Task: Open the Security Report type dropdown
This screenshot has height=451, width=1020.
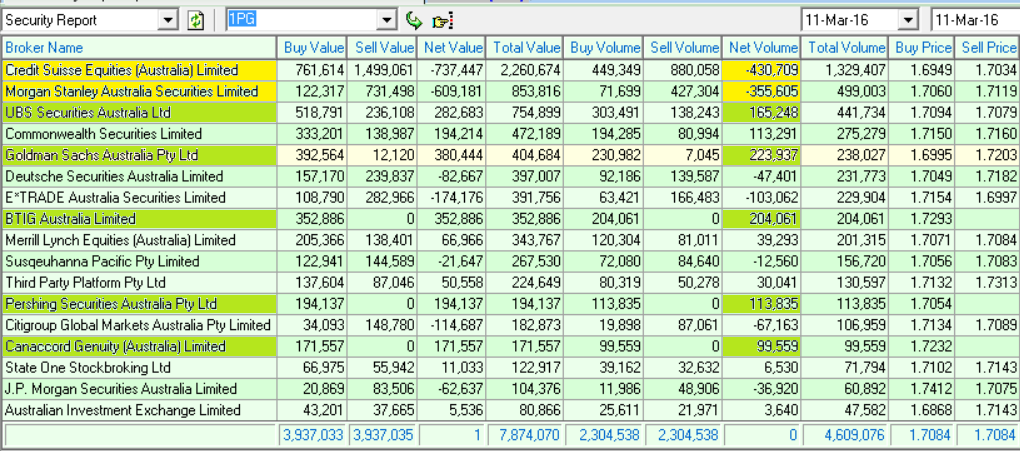Action: click(x=168, y=20)
